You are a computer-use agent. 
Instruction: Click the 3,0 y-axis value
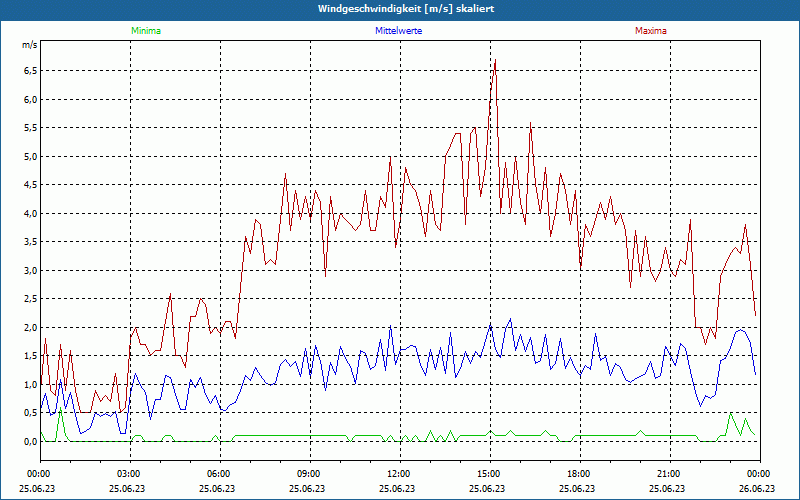(30, 270)
